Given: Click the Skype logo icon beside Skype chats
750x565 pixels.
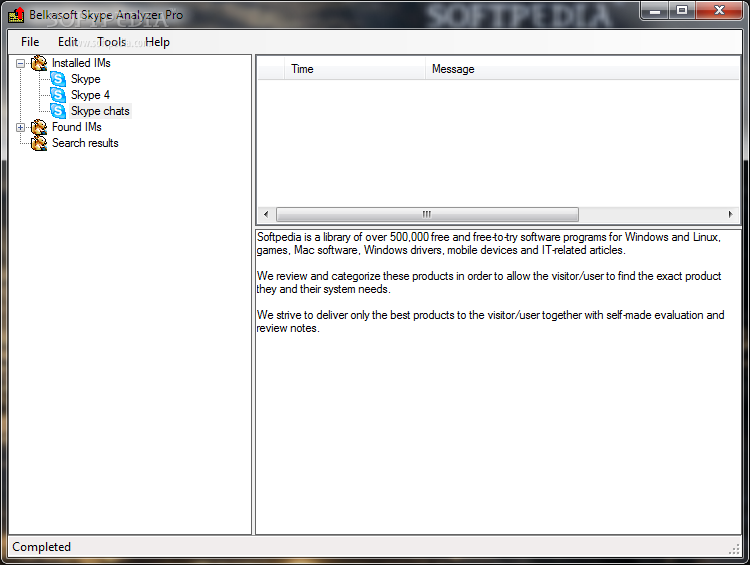Looking at the screenshot, I should tap(58, 111).
